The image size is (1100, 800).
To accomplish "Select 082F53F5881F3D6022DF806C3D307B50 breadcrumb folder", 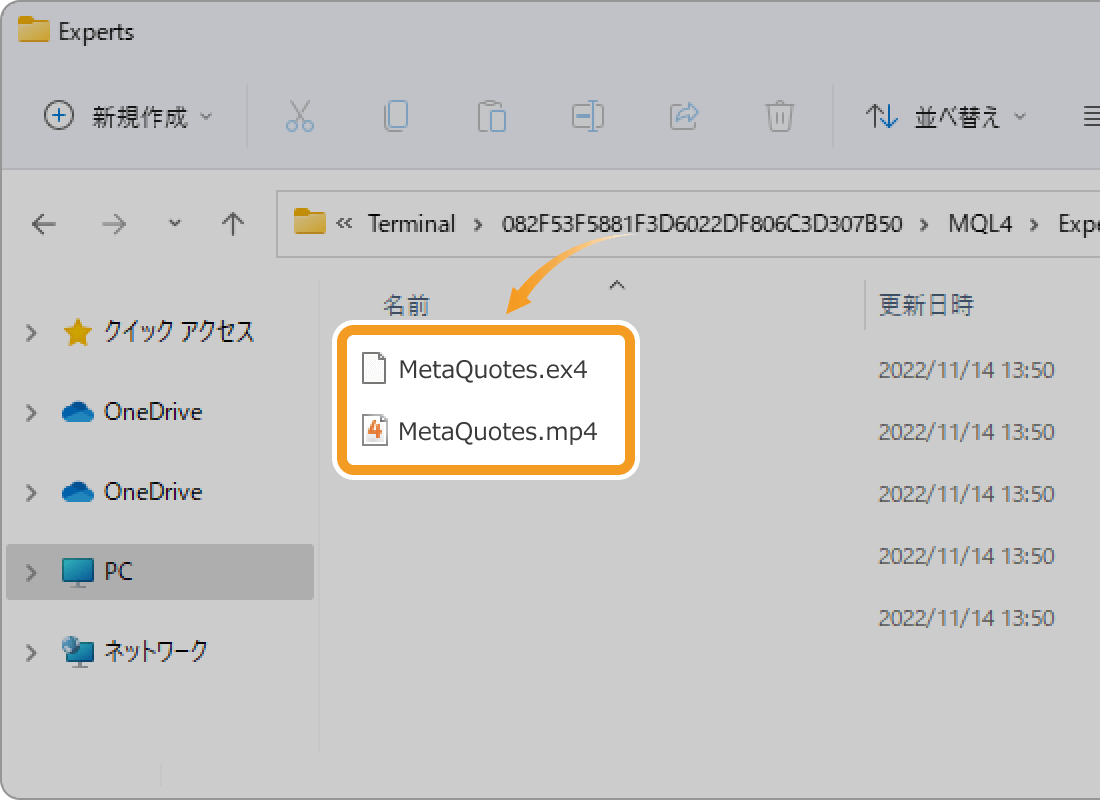I will 702,224.
